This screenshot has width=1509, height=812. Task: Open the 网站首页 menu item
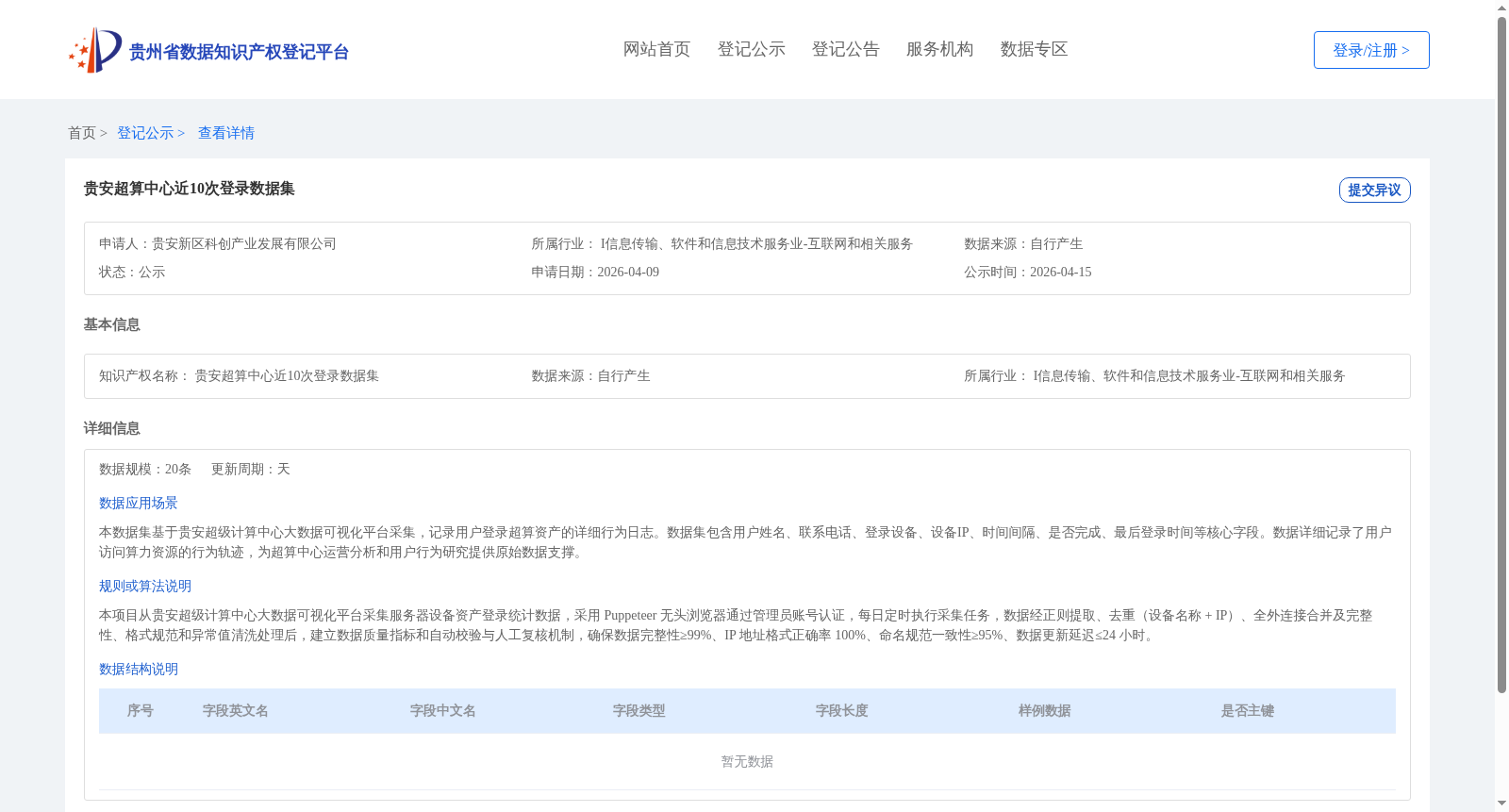(656, 49)
